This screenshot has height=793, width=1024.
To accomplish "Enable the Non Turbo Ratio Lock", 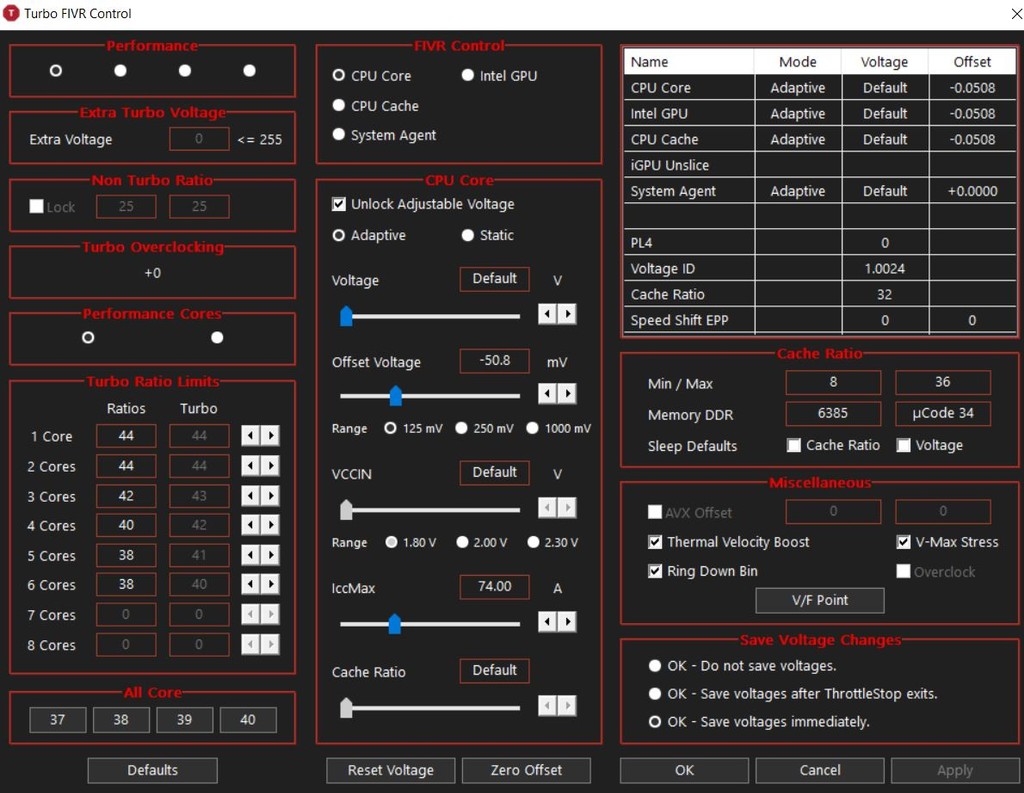I will [x=37, y=206].
